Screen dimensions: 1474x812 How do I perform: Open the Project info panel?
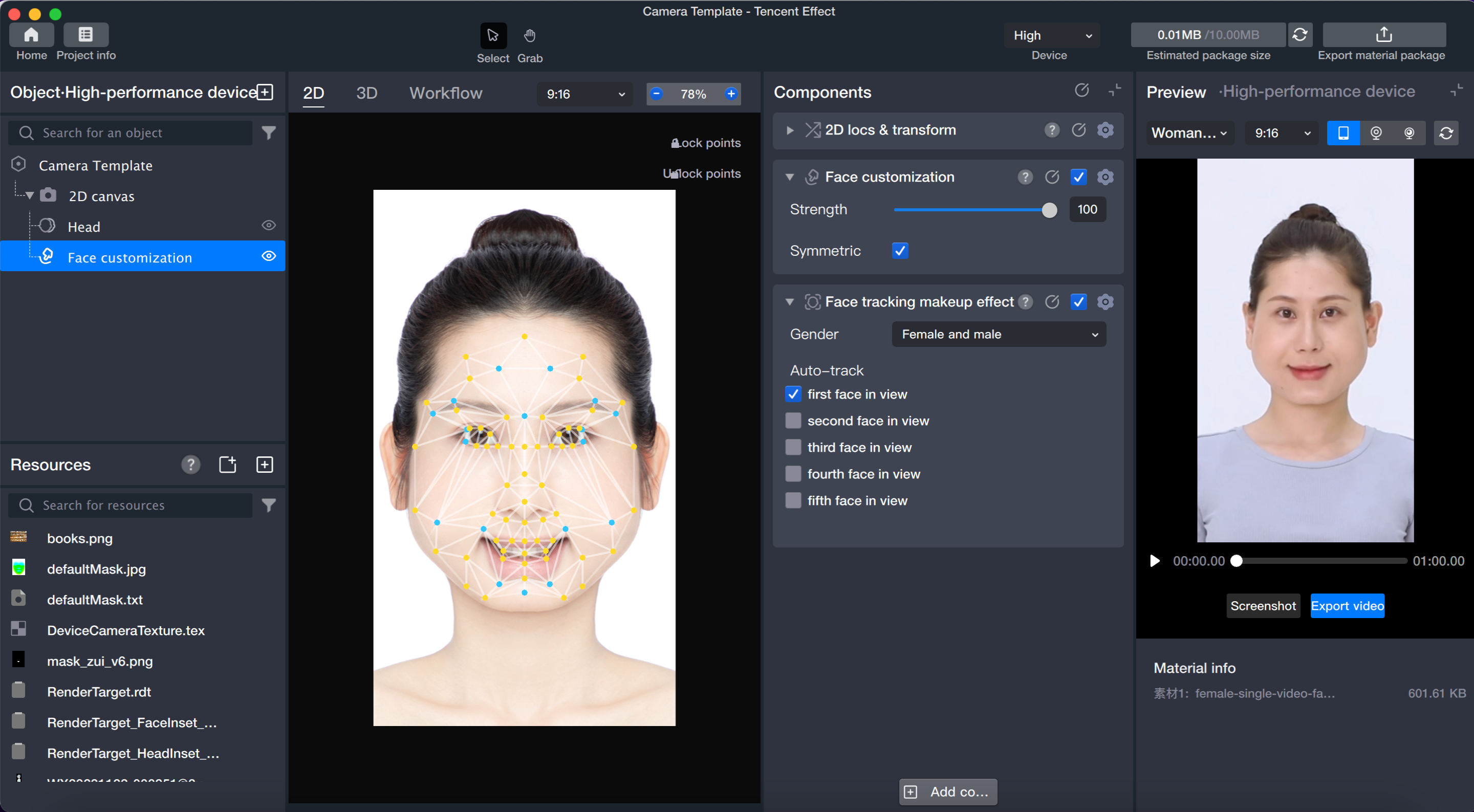pyautogui.click(x=86, y=35)
